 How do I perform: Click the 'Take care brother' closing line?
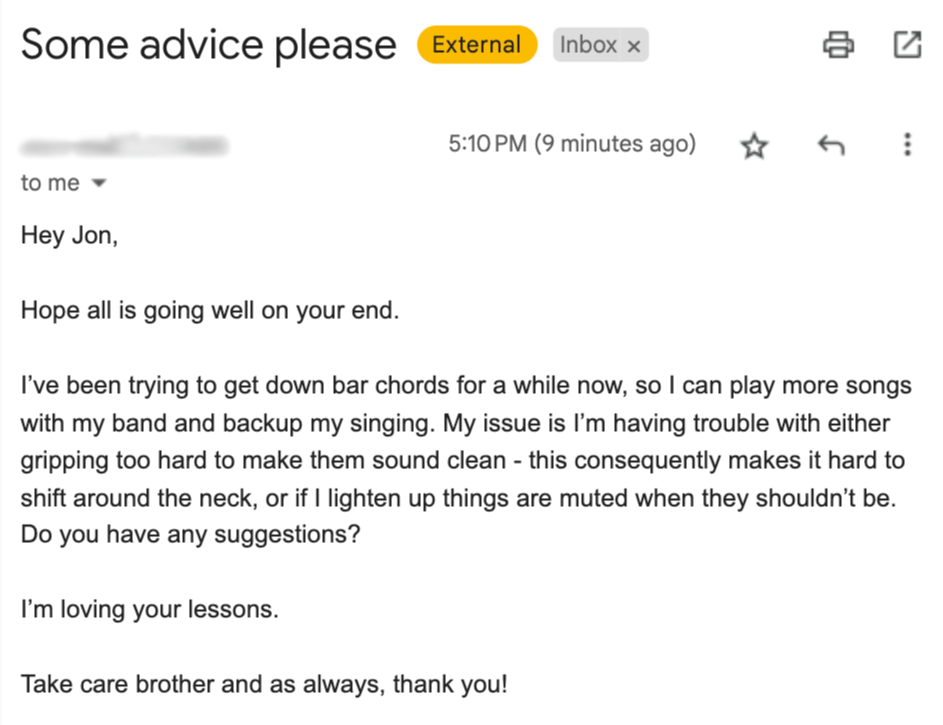(x=264, y=685)
